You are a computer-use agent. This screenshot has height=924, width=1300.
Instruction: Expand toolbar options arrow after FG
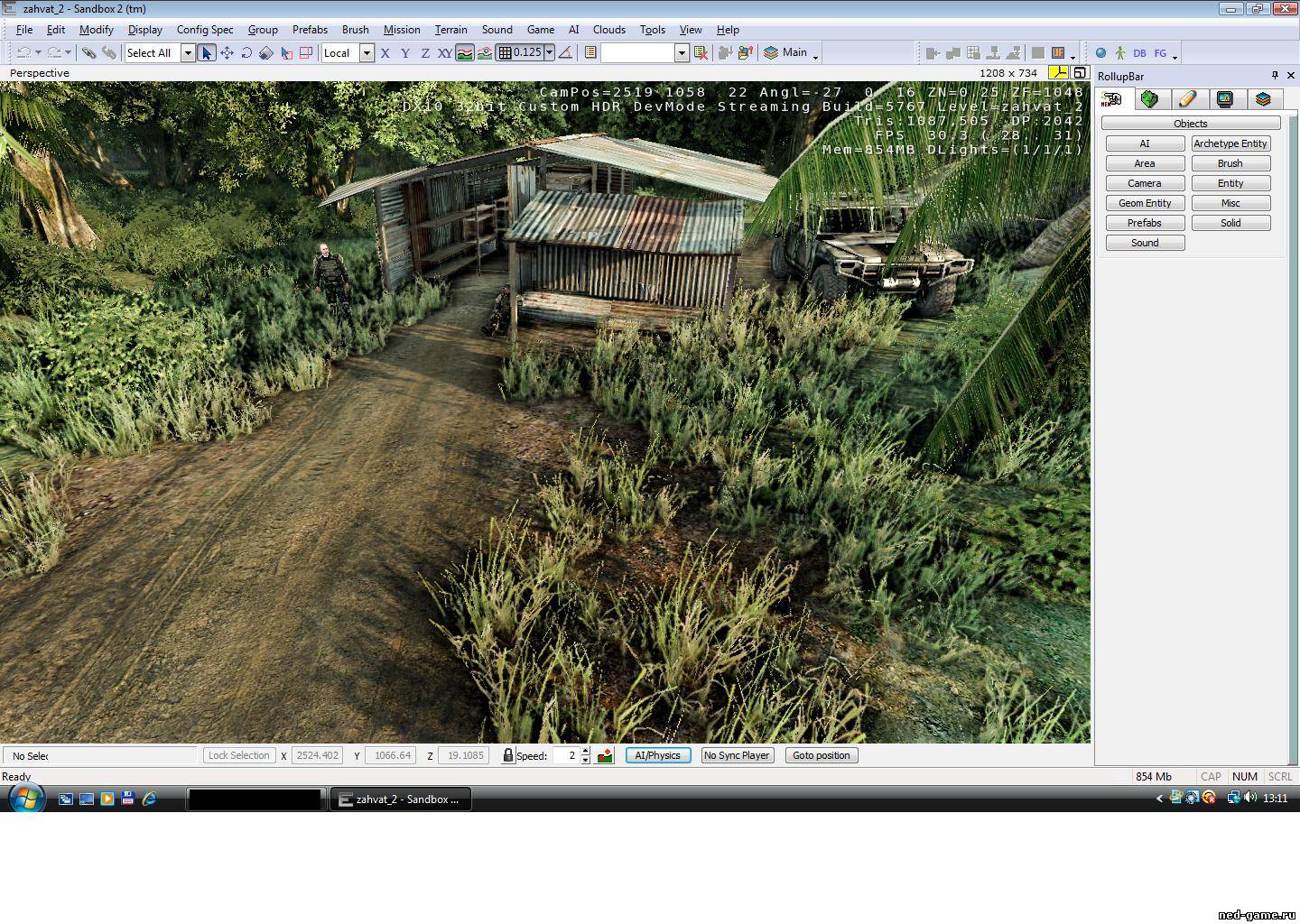coord(1175,57)
